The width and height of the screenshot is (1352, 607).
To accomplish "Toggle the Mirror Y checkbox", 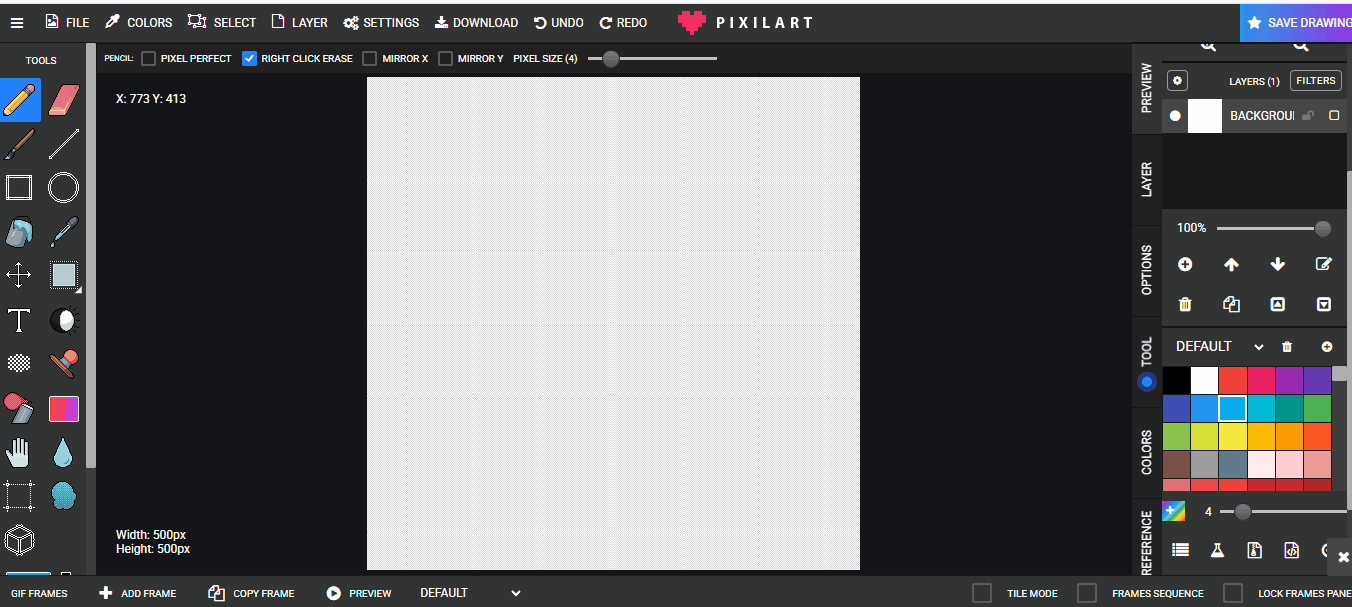I will click(x=446, y=59).
